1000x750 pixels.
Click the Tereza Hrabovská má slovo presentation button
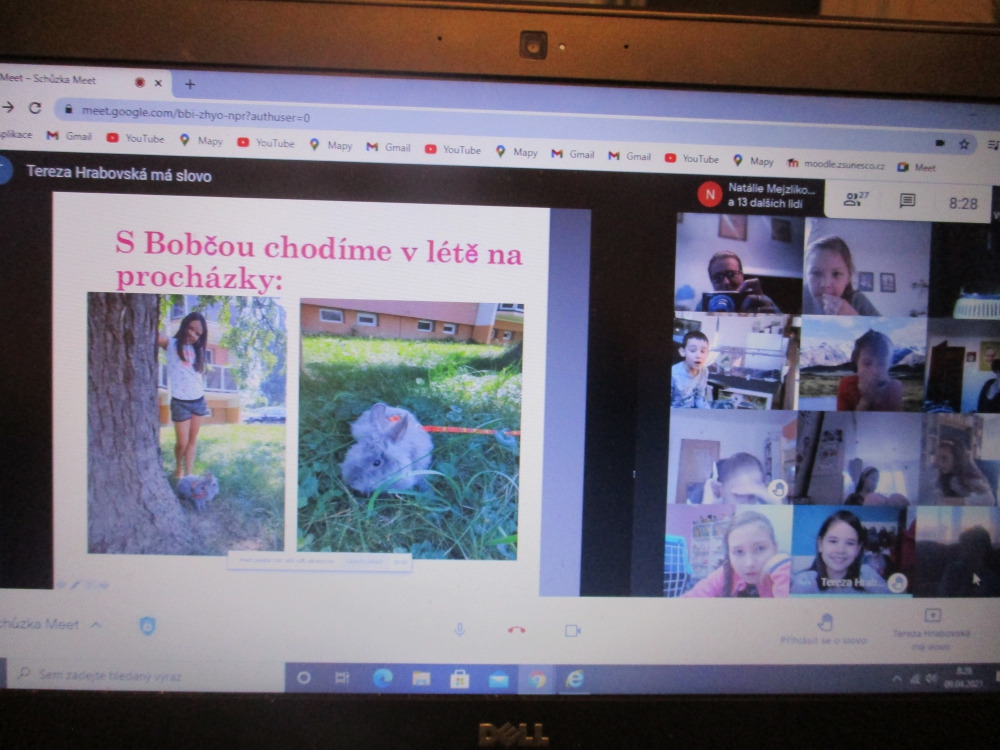[931, 629]
